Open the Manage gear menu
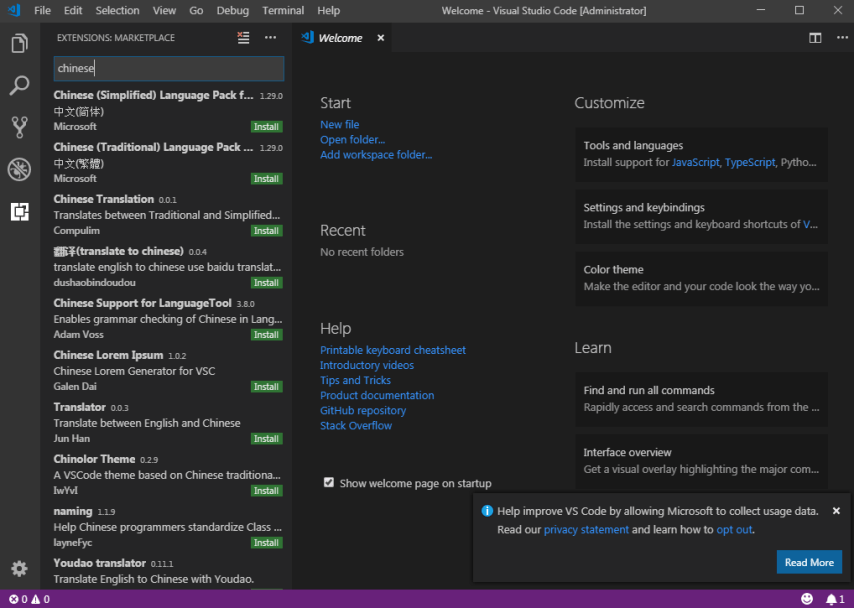This screenshot has width=854, height=608. 19,569
